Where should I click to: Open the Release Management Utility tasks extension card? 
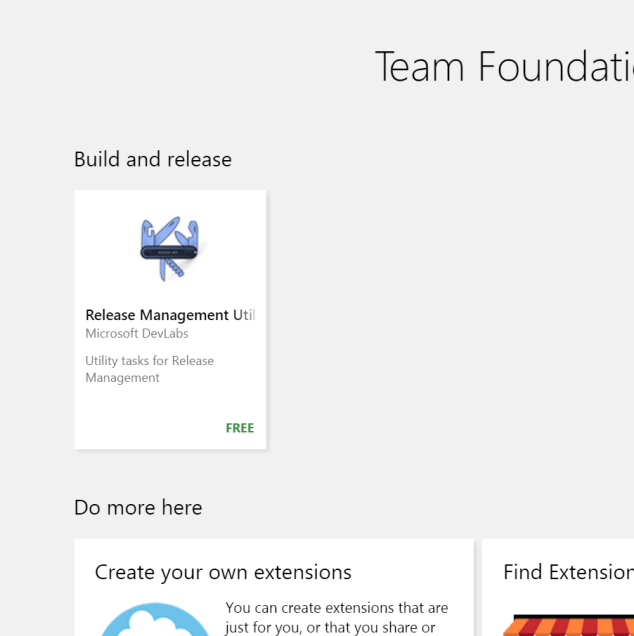coord(170,319)
